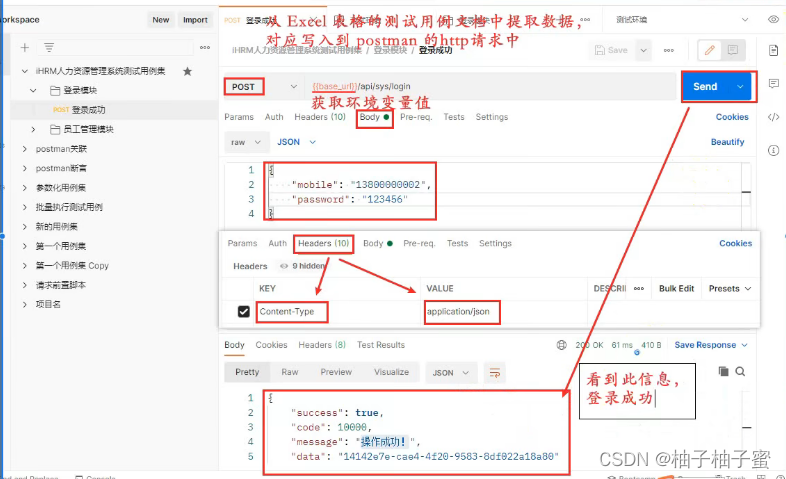Click the Save disk button
786x479 pixels.
tap(612, 50)
